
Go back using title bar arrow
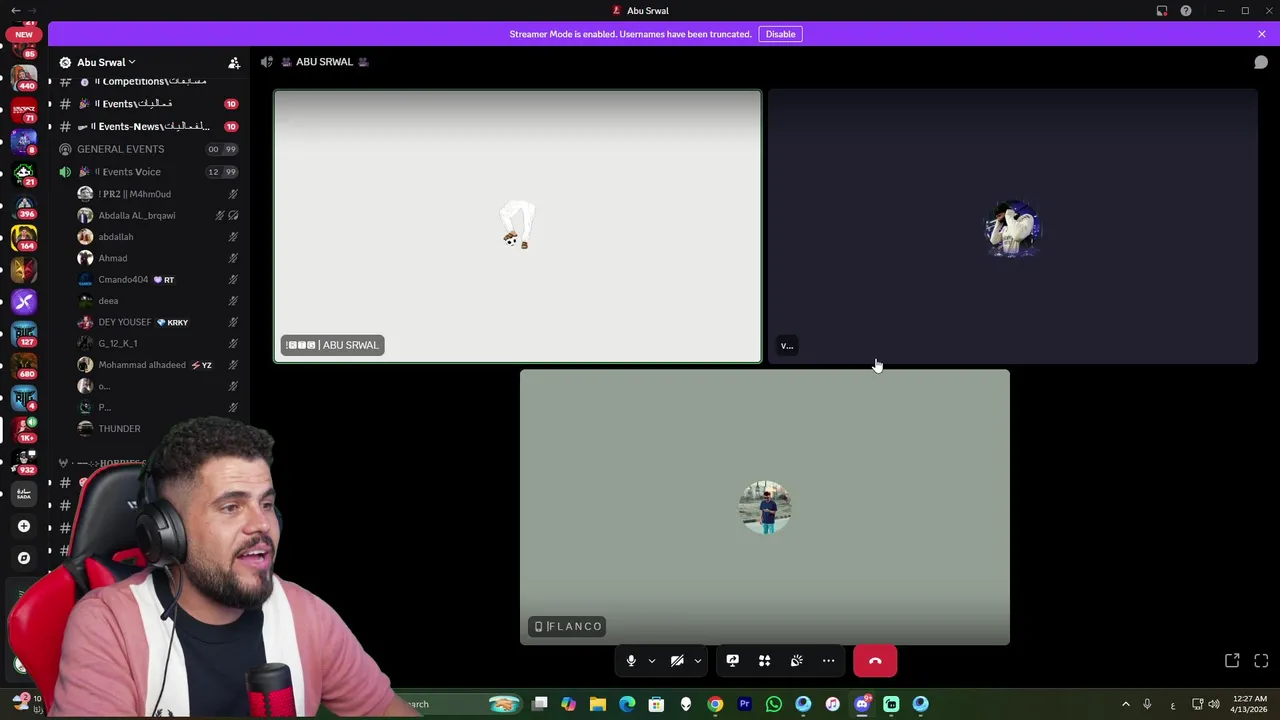[x=15, y=11]
